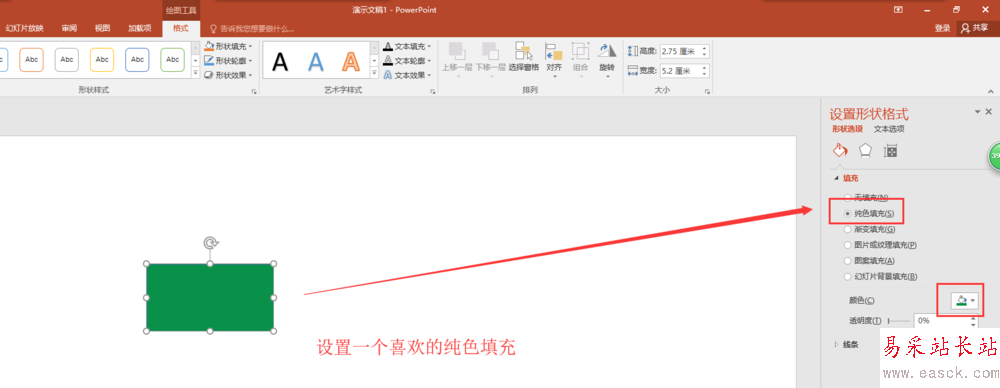Click the rotation handle above green rectangle
The image size is (1000, 388).
tap(210, 242)
